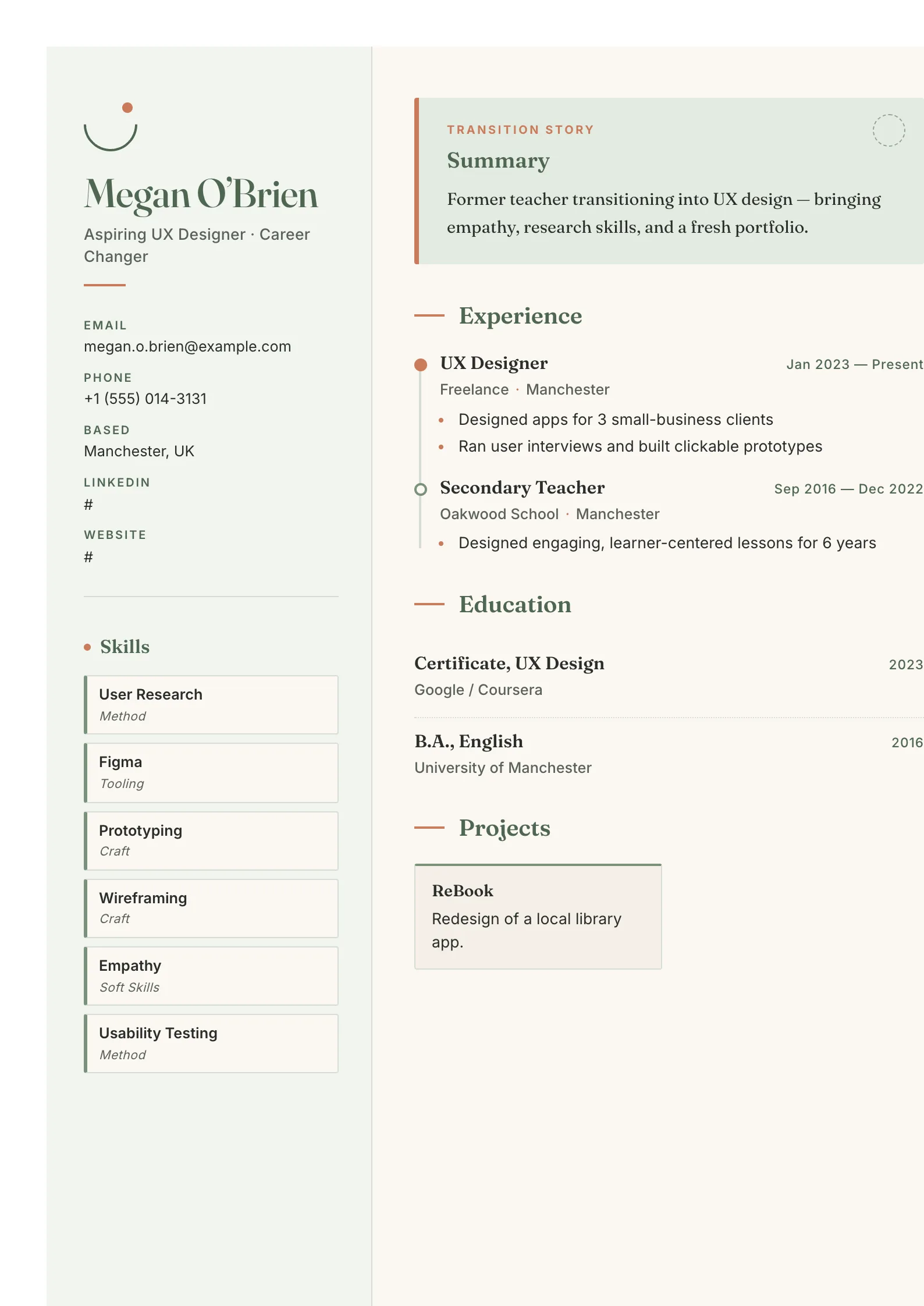924x1306 pixels.
Task: Select the Empathy skill card
Action: [211, 976]
